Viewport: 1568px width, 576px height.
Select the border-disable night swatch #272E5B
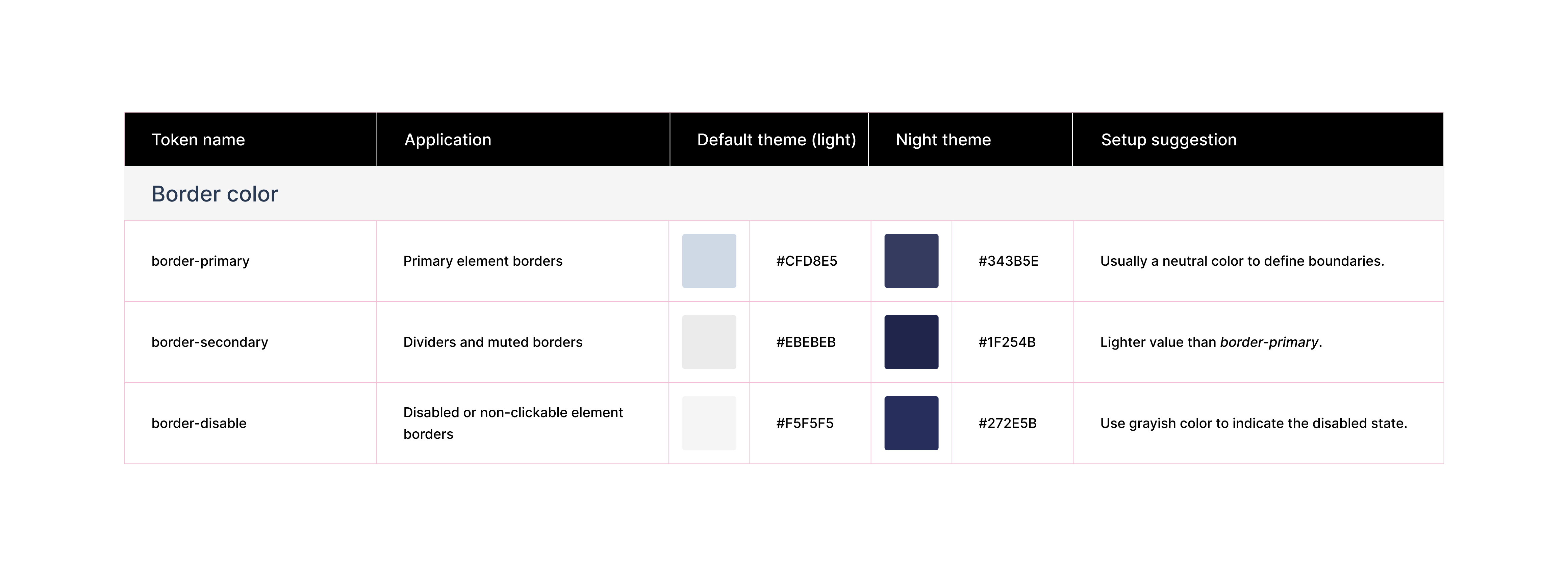coord(911,423)
